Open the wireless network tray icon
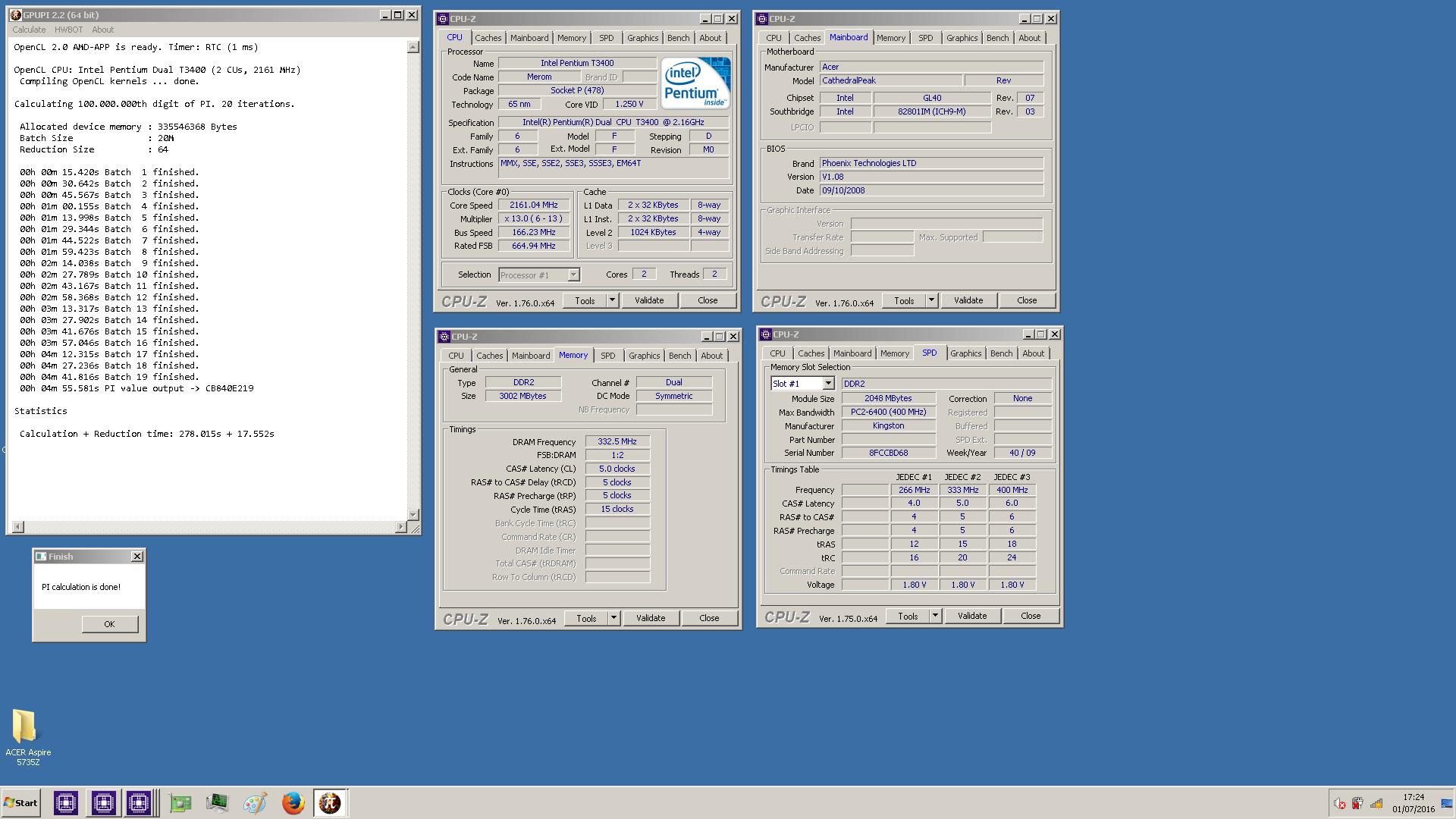 pyautogui.click(x=1376, y=804)
